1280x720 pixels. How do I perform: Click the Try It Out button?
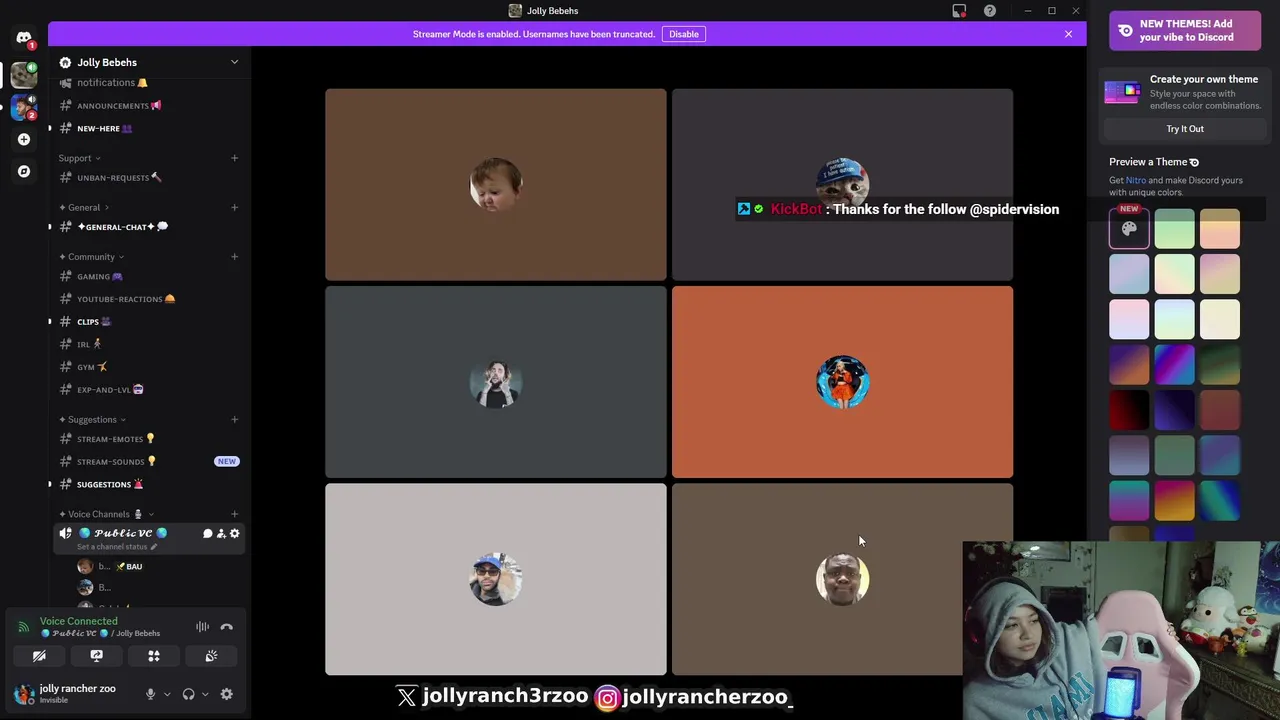1185,129
